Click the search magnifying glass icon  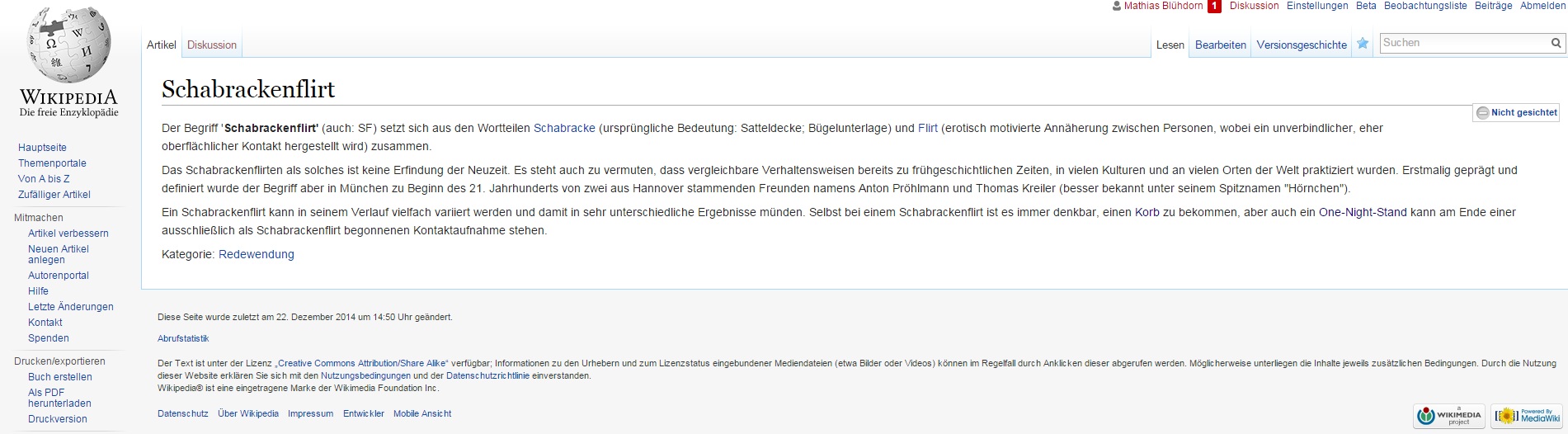tap(1556, 43)
